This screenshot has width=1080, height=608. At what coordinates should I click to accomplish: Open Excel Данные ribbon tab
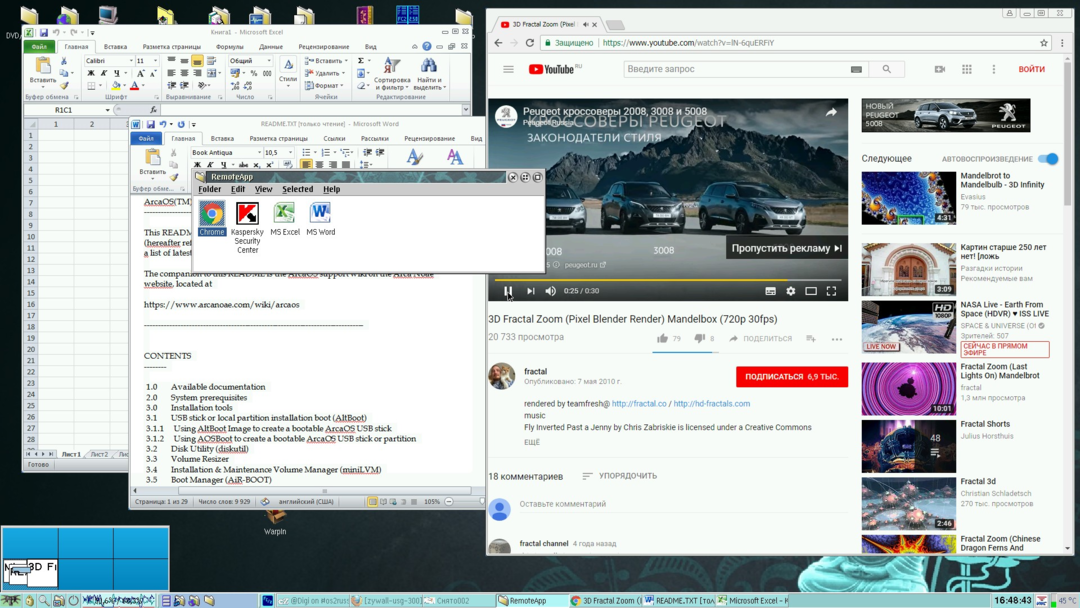[x=271, y=47]
